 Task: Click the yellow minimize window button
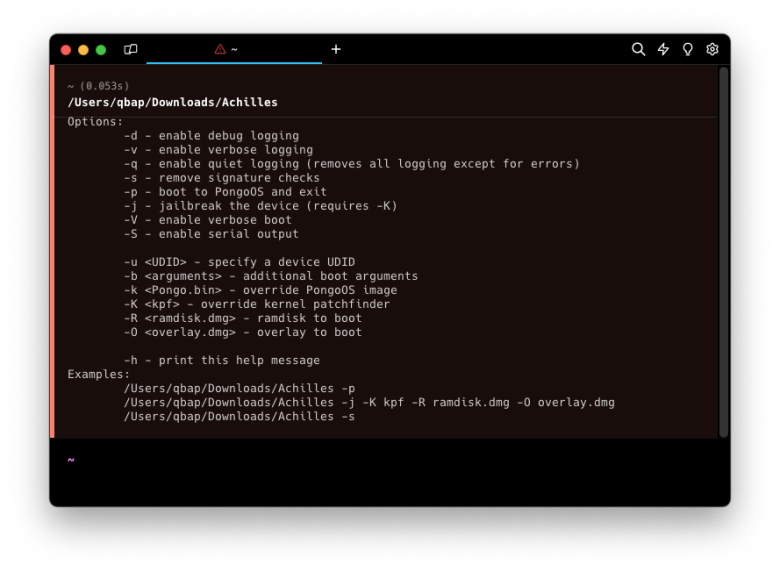[x=83, y=50]
